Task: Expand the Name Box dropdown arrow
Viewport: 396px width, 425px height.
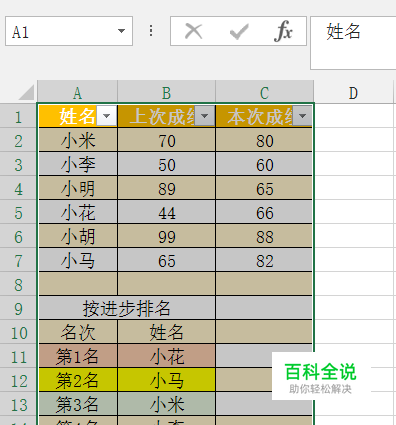Action: click(x=121, y=31)
